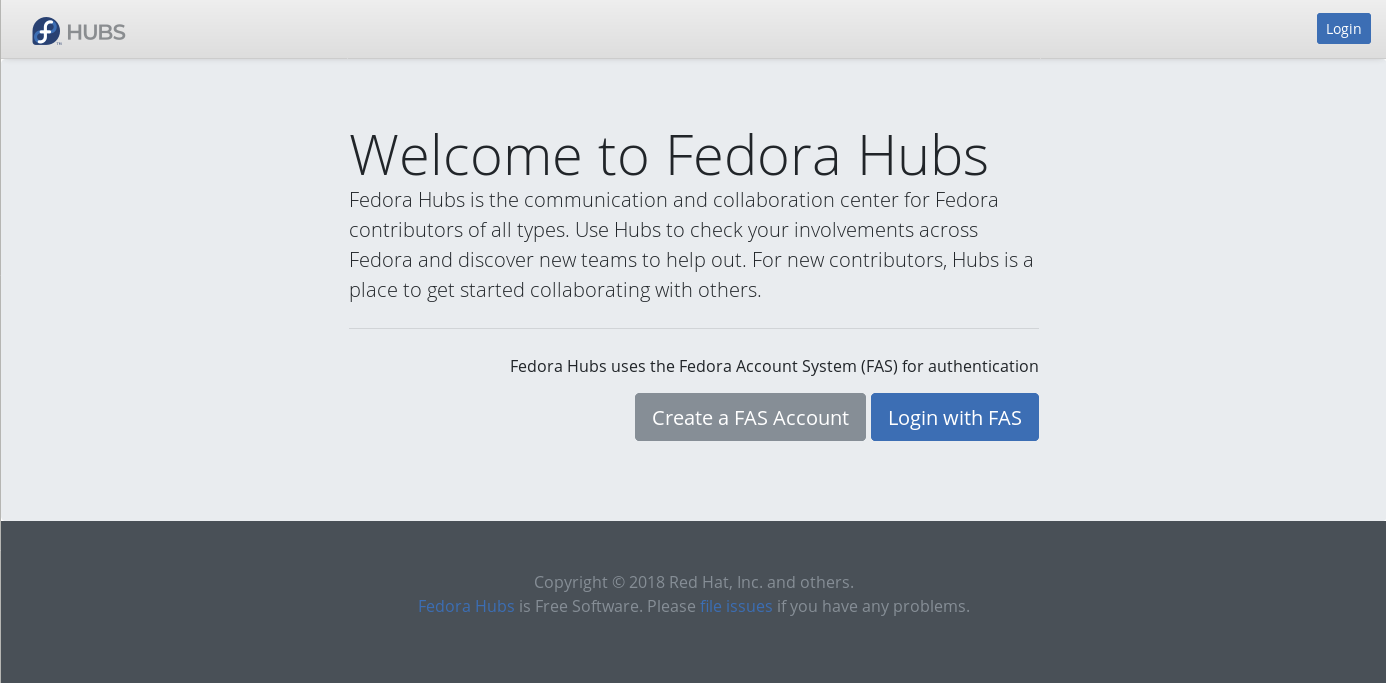This screenshot has width=1386, height=683.
Task: Click the Create a FAS Account button
Action: pos(750,417)
